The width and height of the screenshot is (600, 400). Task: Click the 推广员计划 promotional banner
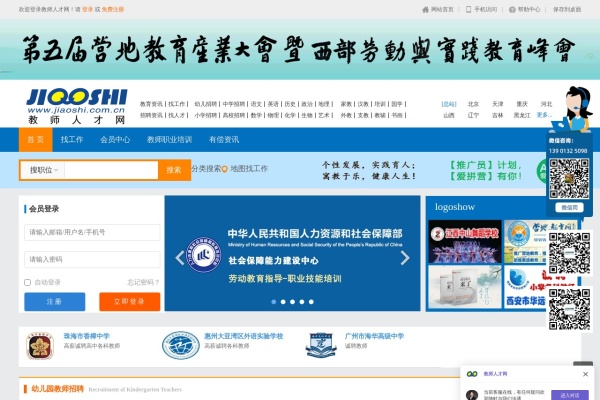pos(486,171)
